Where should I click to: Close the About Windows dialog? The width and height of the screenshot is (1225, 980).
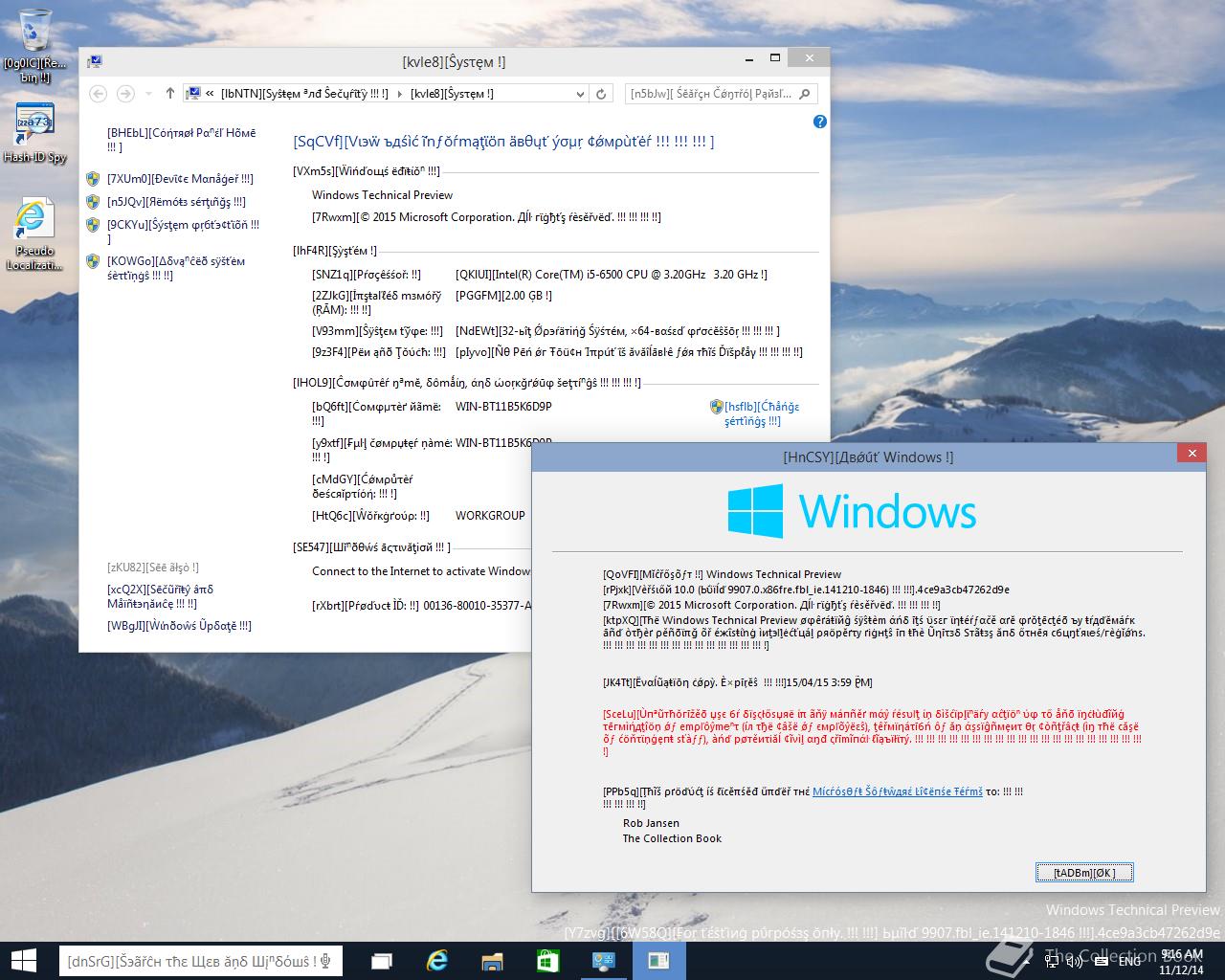point(1192,453)
